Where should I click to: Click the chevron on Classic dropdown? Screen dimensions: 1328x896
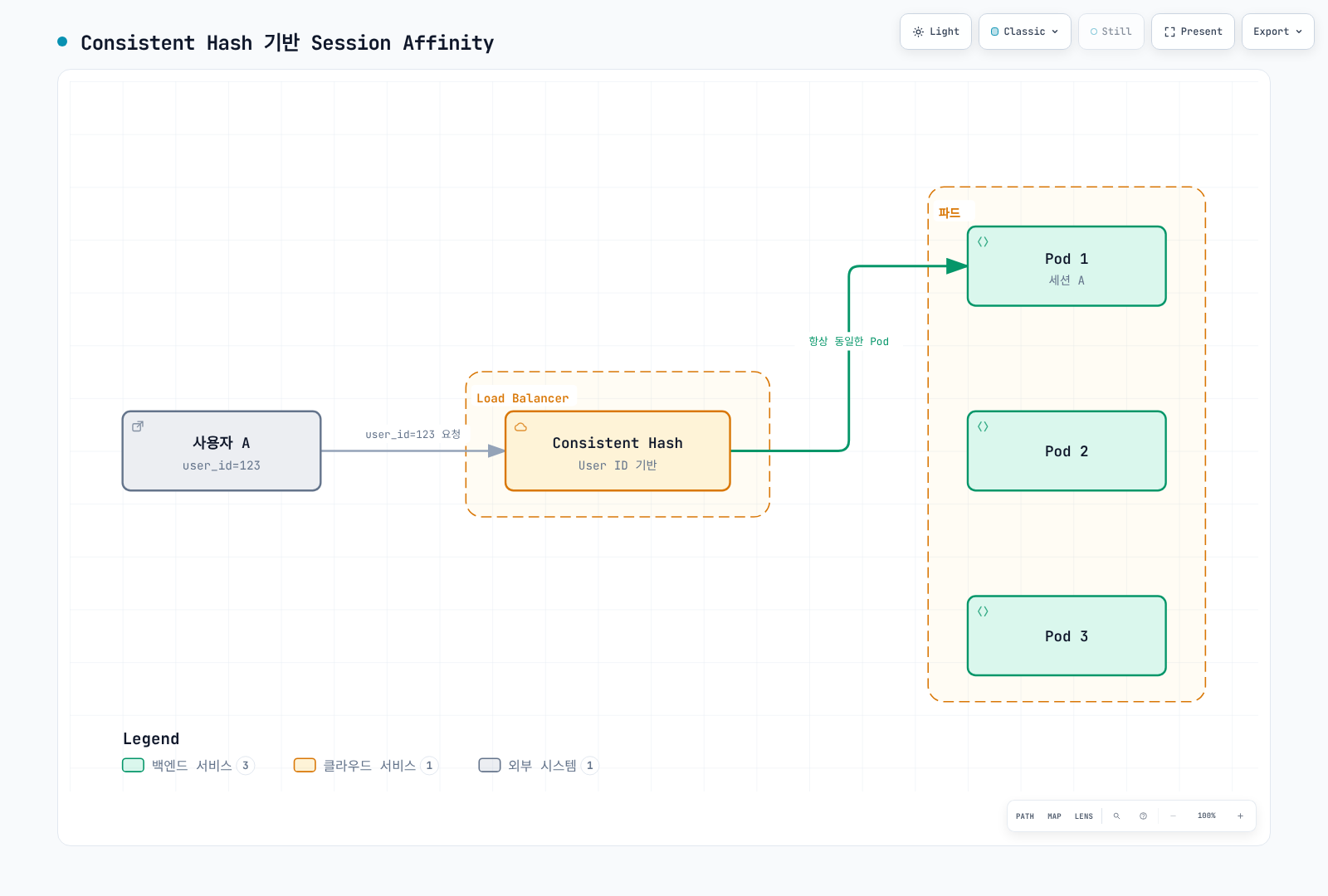[1055, 32]
